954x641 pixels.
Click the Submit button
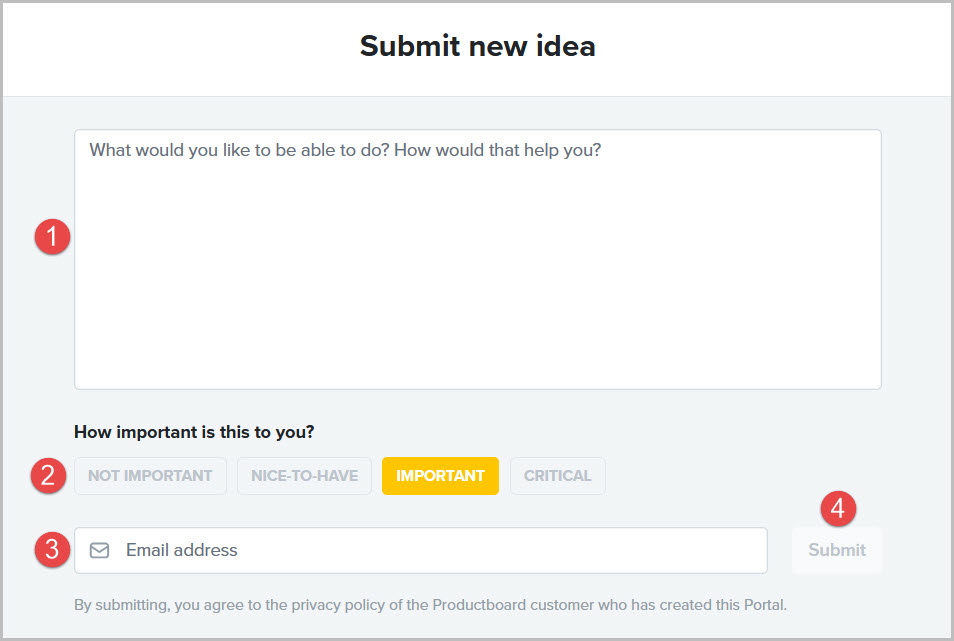click(x=837, y=550)
